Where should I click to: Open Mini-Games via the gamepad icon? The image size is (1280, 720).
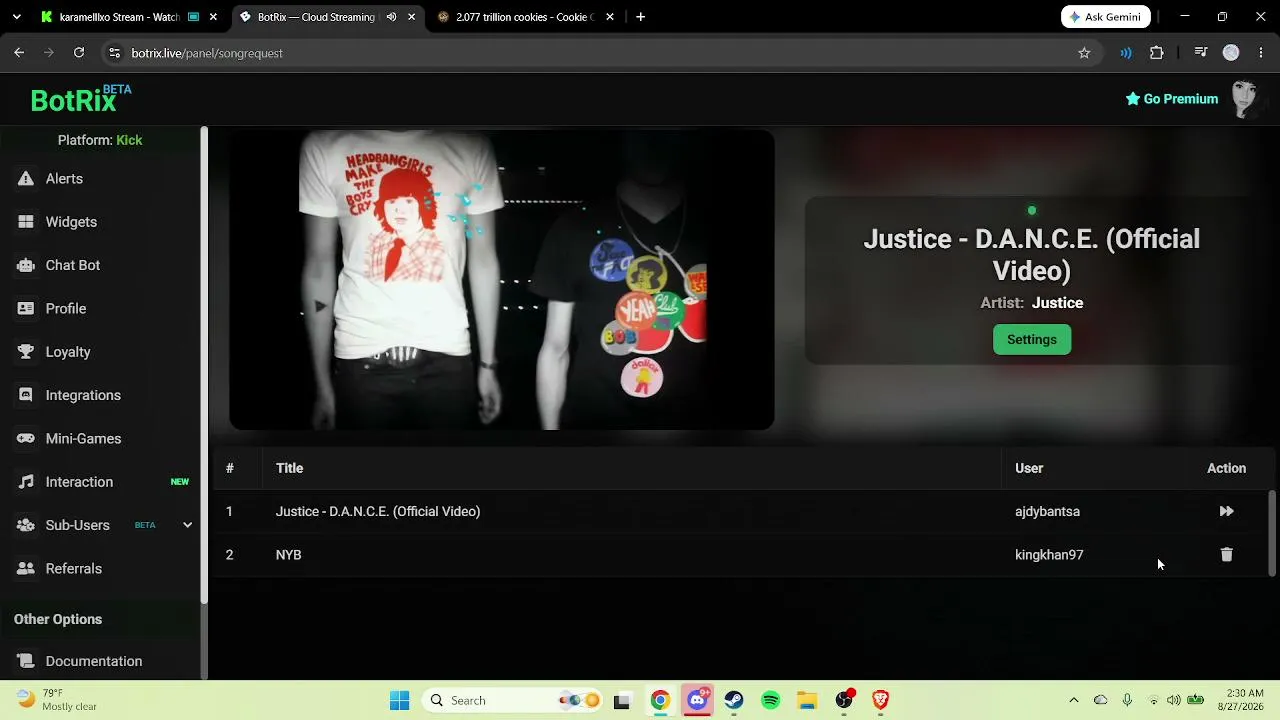click(x=26, y=439)
